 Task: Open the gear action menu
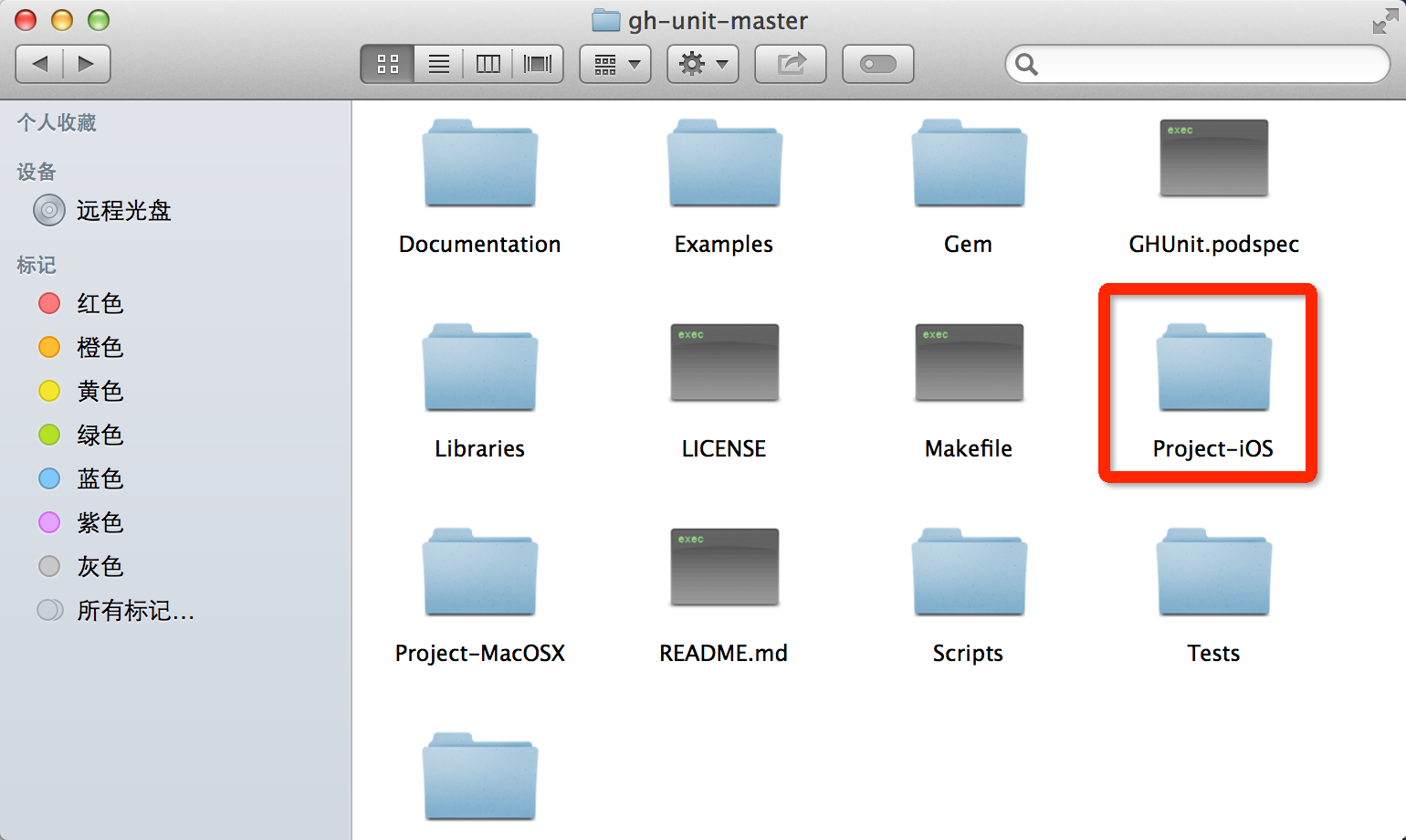(x=703, y=64)
